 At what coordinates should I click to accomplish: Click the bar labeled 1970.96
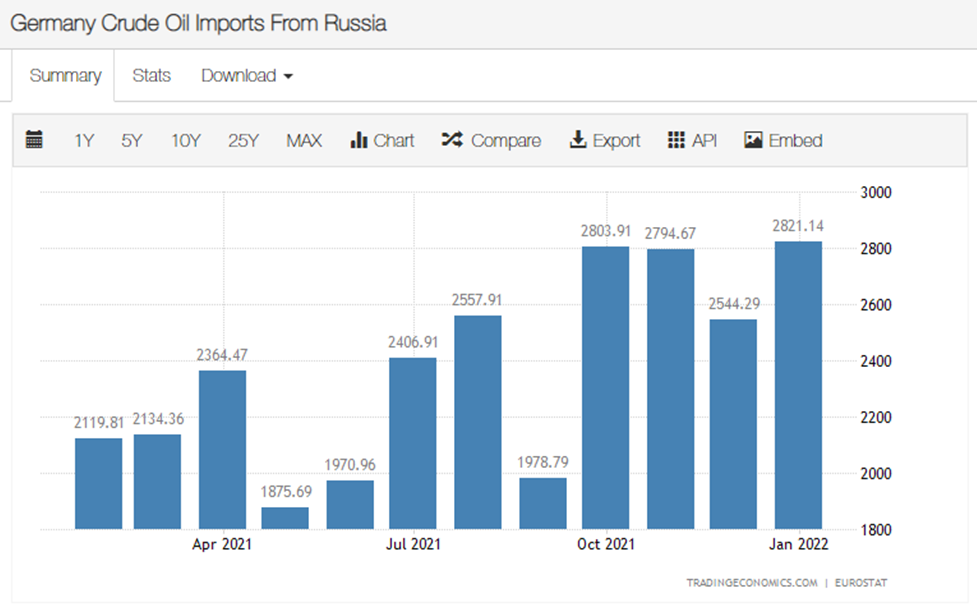click(x=350, y=505)
